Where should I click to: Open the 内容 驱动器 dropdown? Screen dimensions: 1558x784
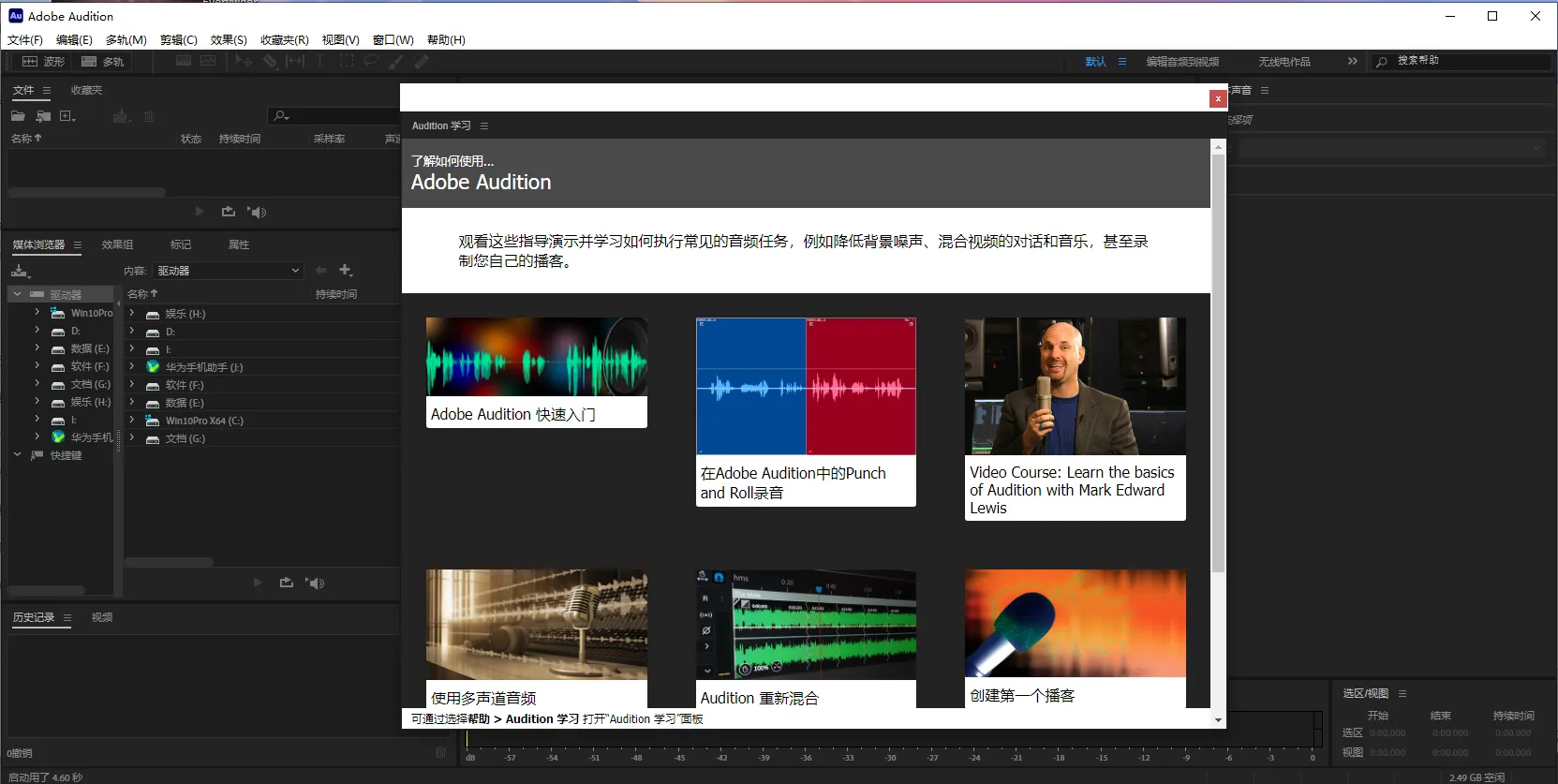pyautogui.click(x=229, y=271)
